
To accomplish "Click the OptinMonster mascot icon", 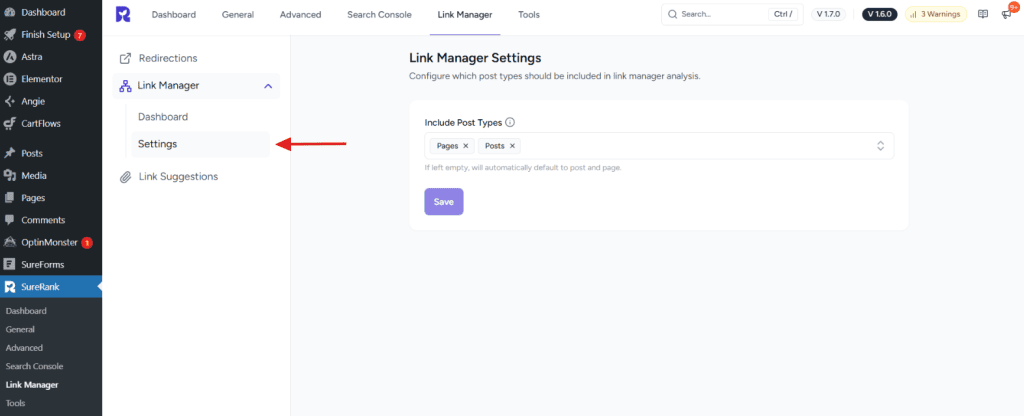I will tap(9, 242).
